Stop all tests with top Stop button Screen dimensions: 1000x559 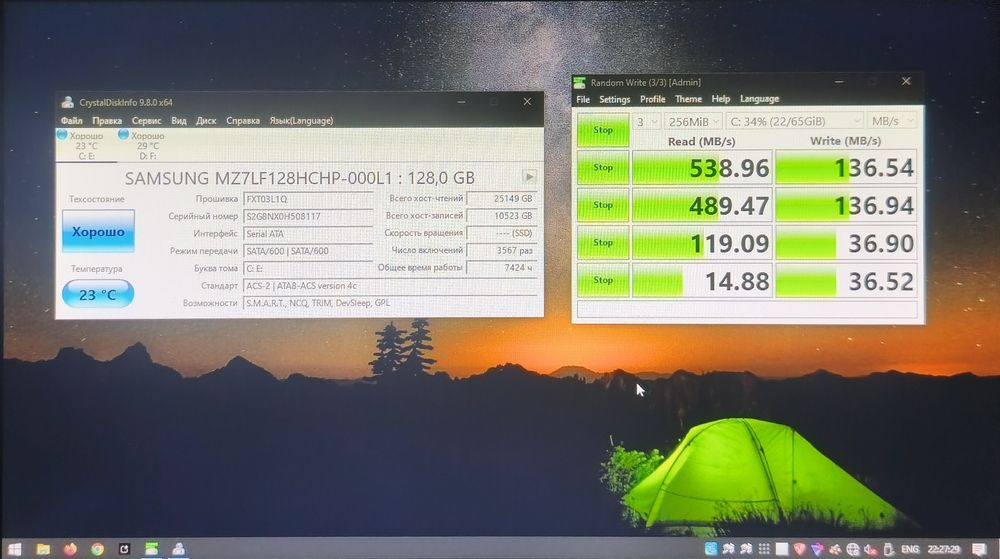pos(603,129)
